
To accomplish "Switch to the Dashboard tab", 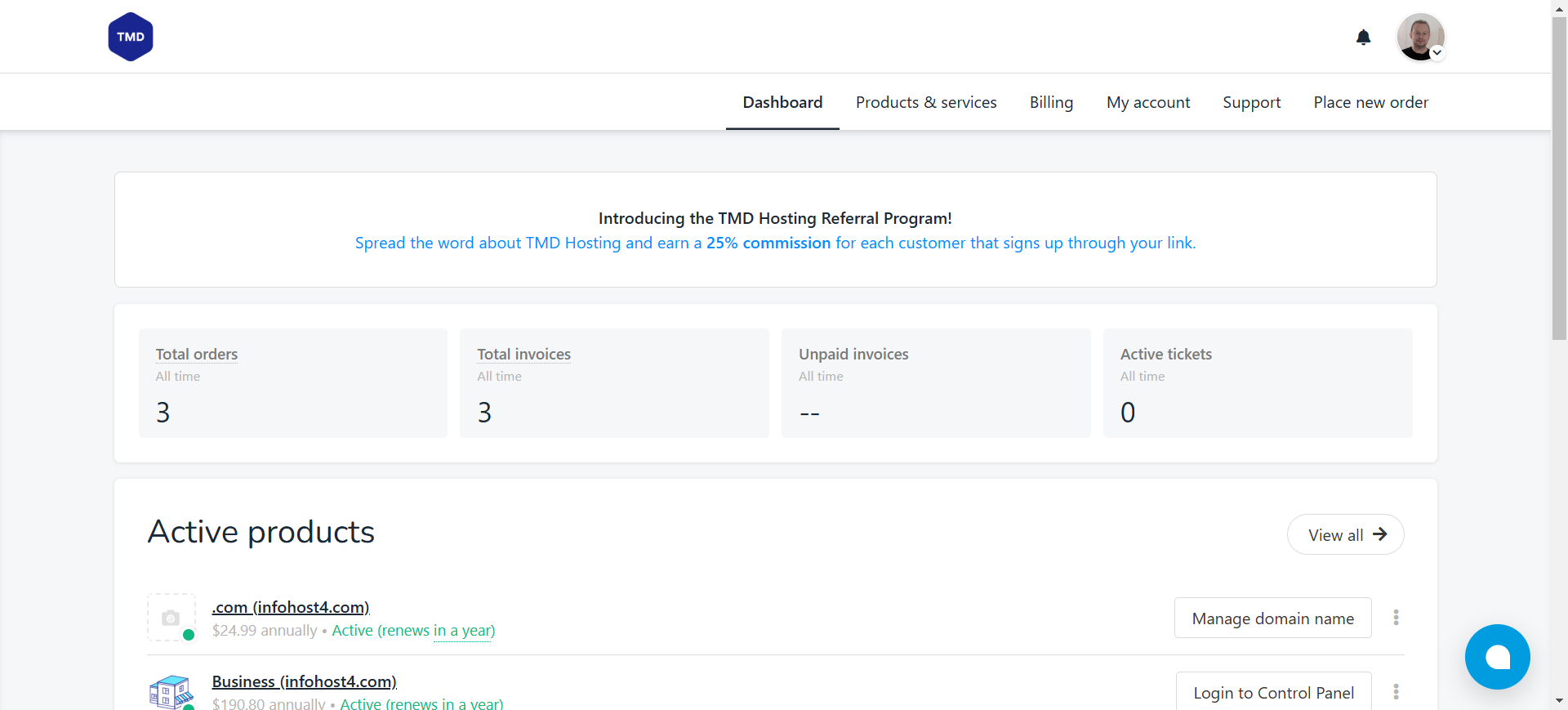I will [782, 102].
